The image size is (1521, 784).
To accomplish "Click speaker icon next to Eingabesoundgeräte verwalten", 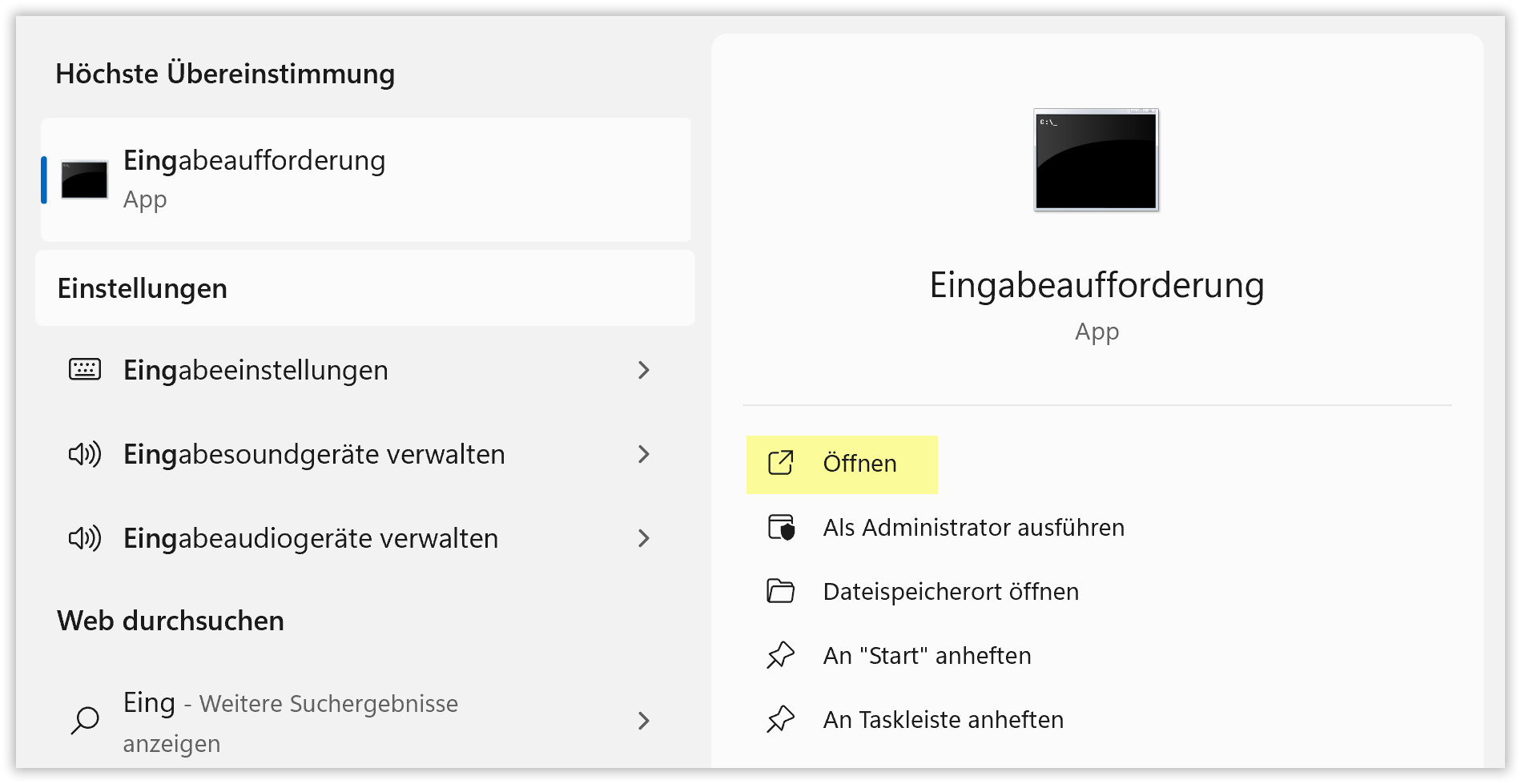I will (x=85, y=454).
